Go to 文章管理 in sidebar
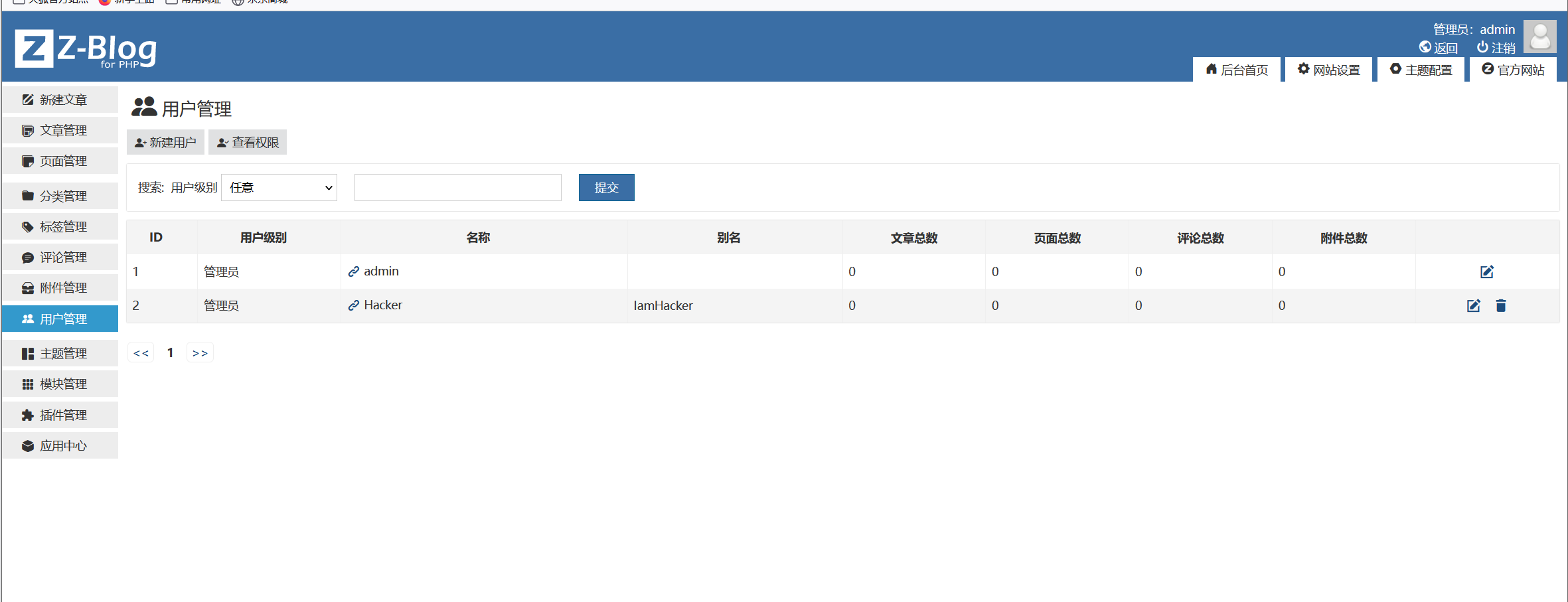The width and height of the screenshot is (1568, 602). pyautogui.click(x=60, y=130)
